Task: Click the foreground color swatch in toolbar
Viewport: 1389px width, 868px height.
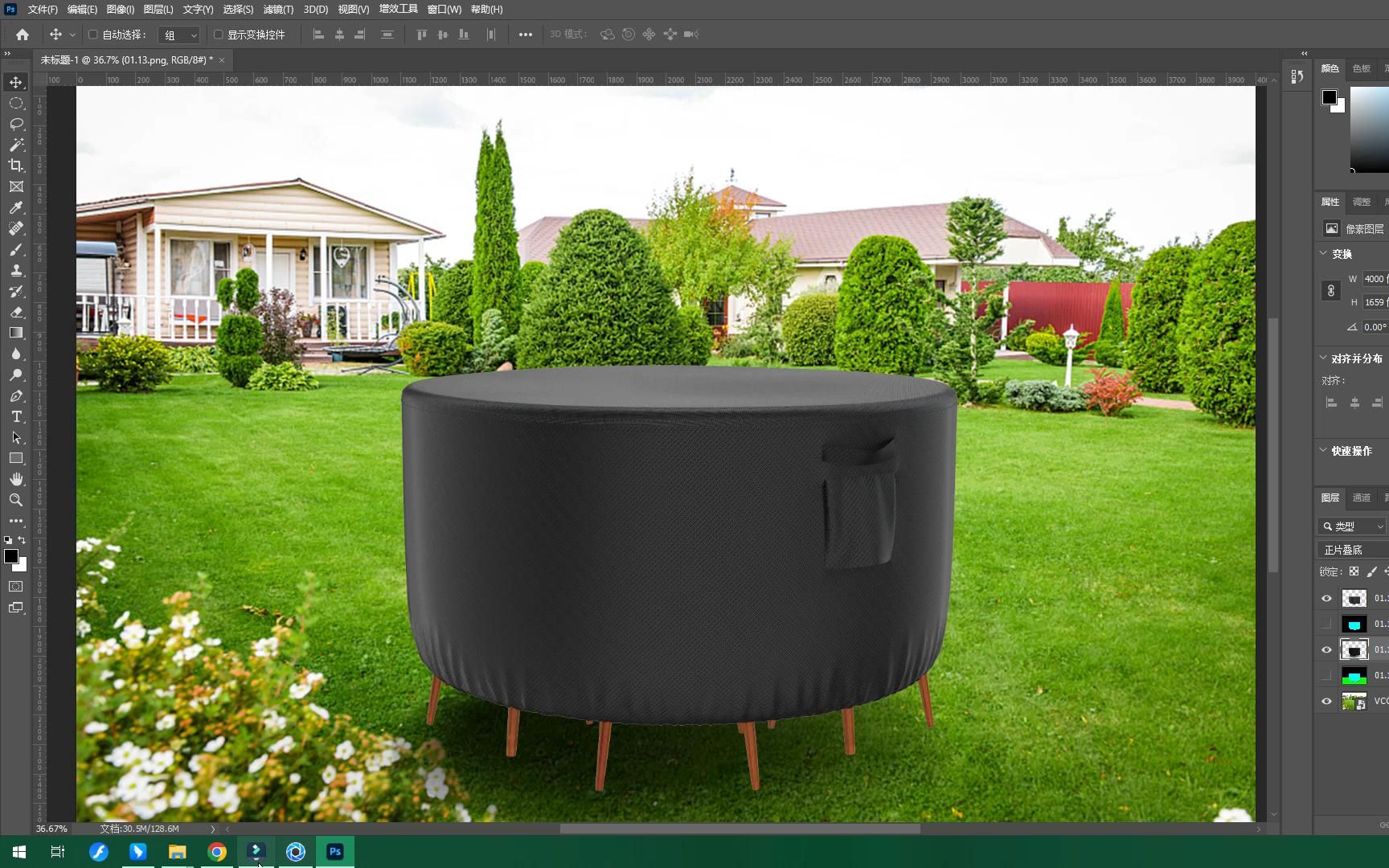Action: (11, 556)
